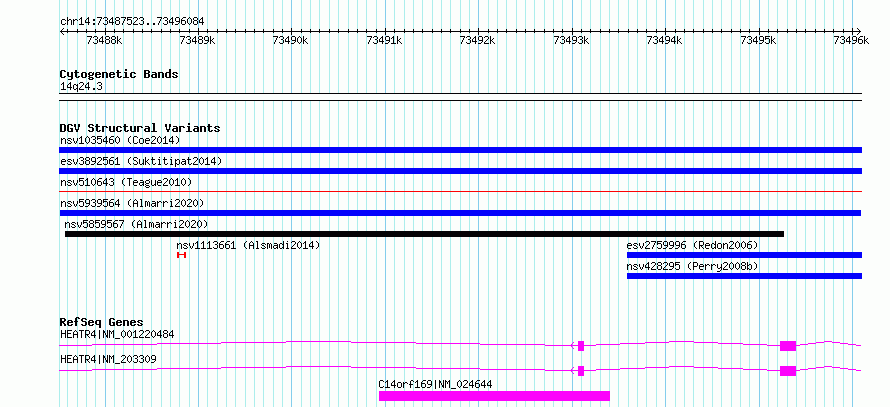
Task: Click the nsv1035460 (Coe2014) variant bar
Action: (x=460, y=150)
